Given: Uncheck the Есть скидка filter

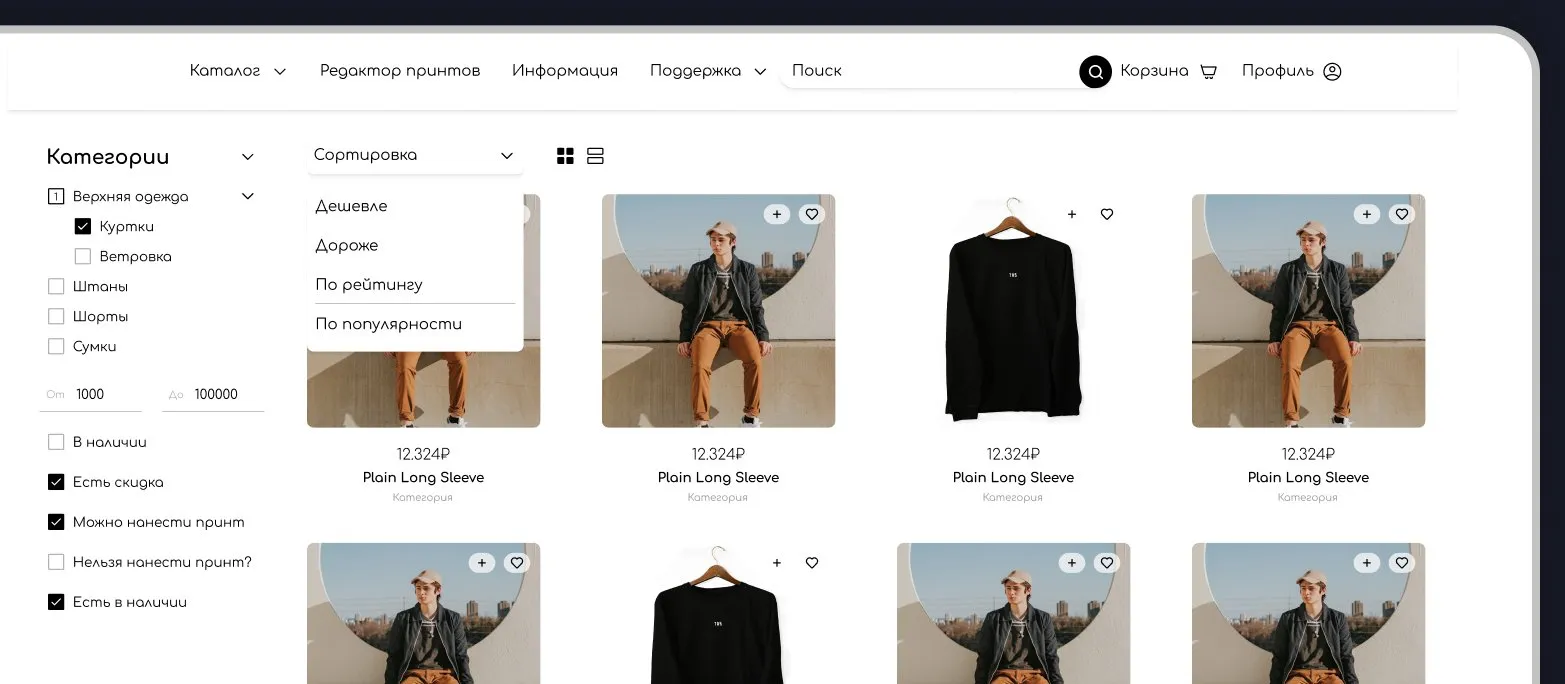Looking at the screenshot, I should [56, 482].
